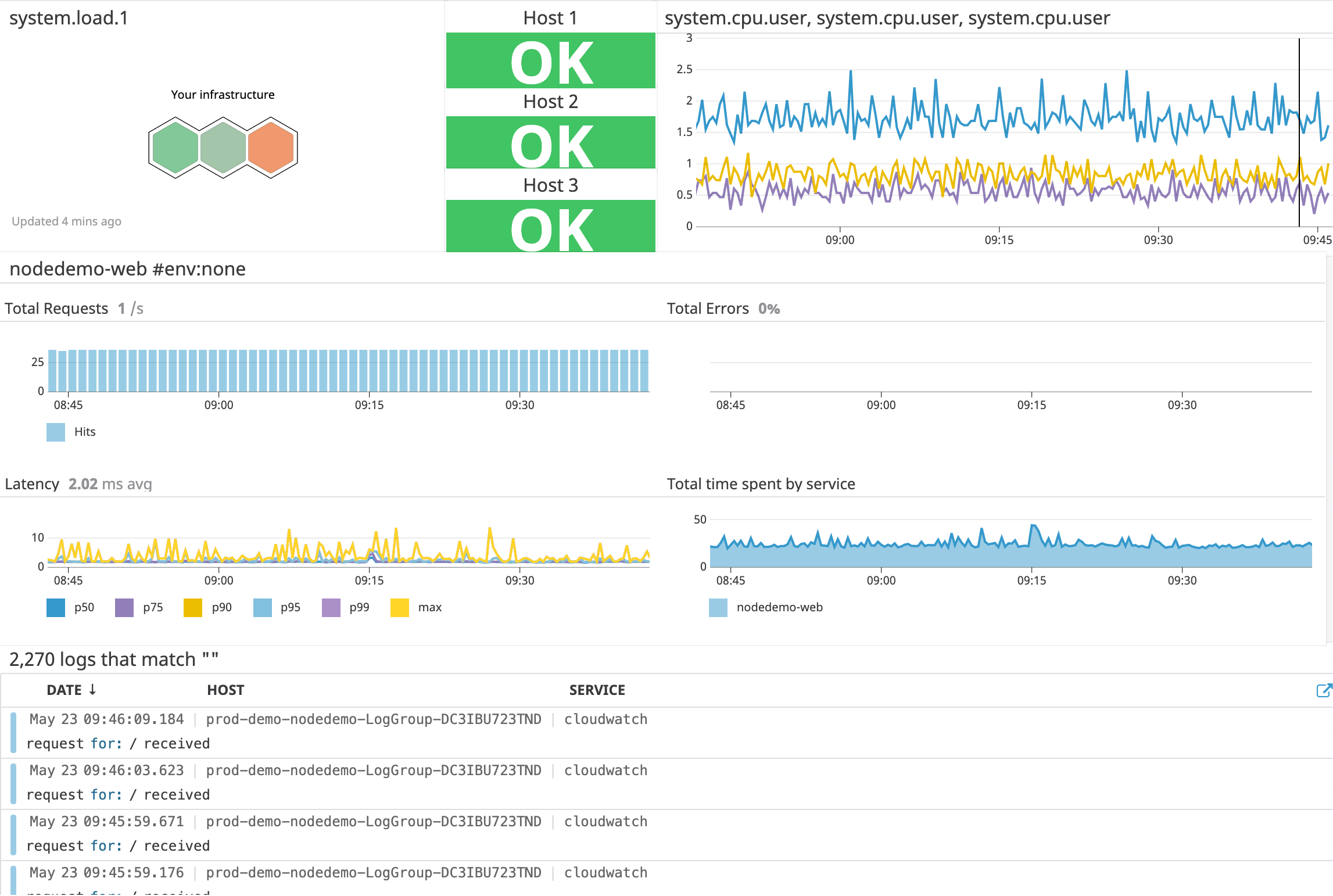
Task: Open log entry at 09:46:03.623
Action: 666,783
